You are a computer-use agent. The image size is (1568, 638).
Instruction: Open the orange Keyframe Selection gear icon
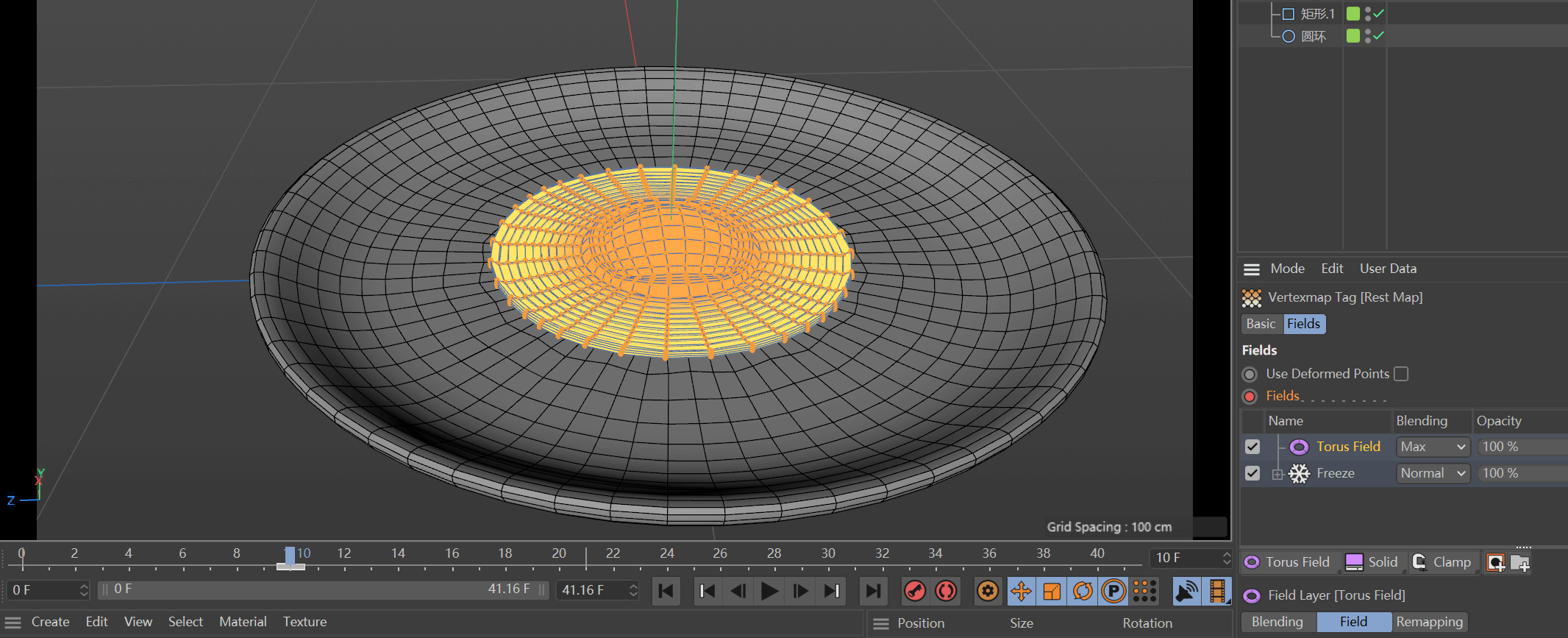(x=988, y=591)
